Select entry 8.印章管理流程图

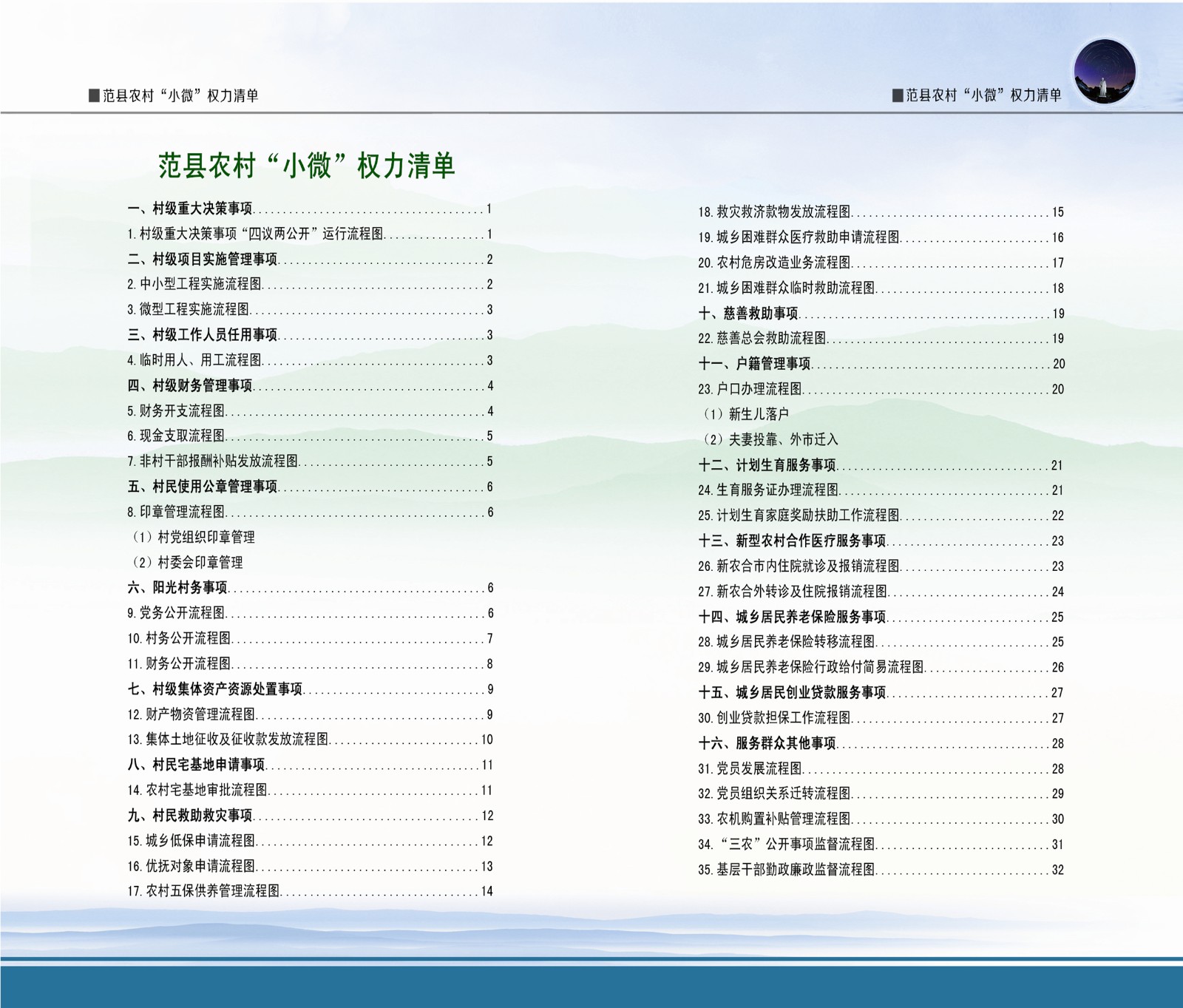pyautogui.click(x=310, y=512)
